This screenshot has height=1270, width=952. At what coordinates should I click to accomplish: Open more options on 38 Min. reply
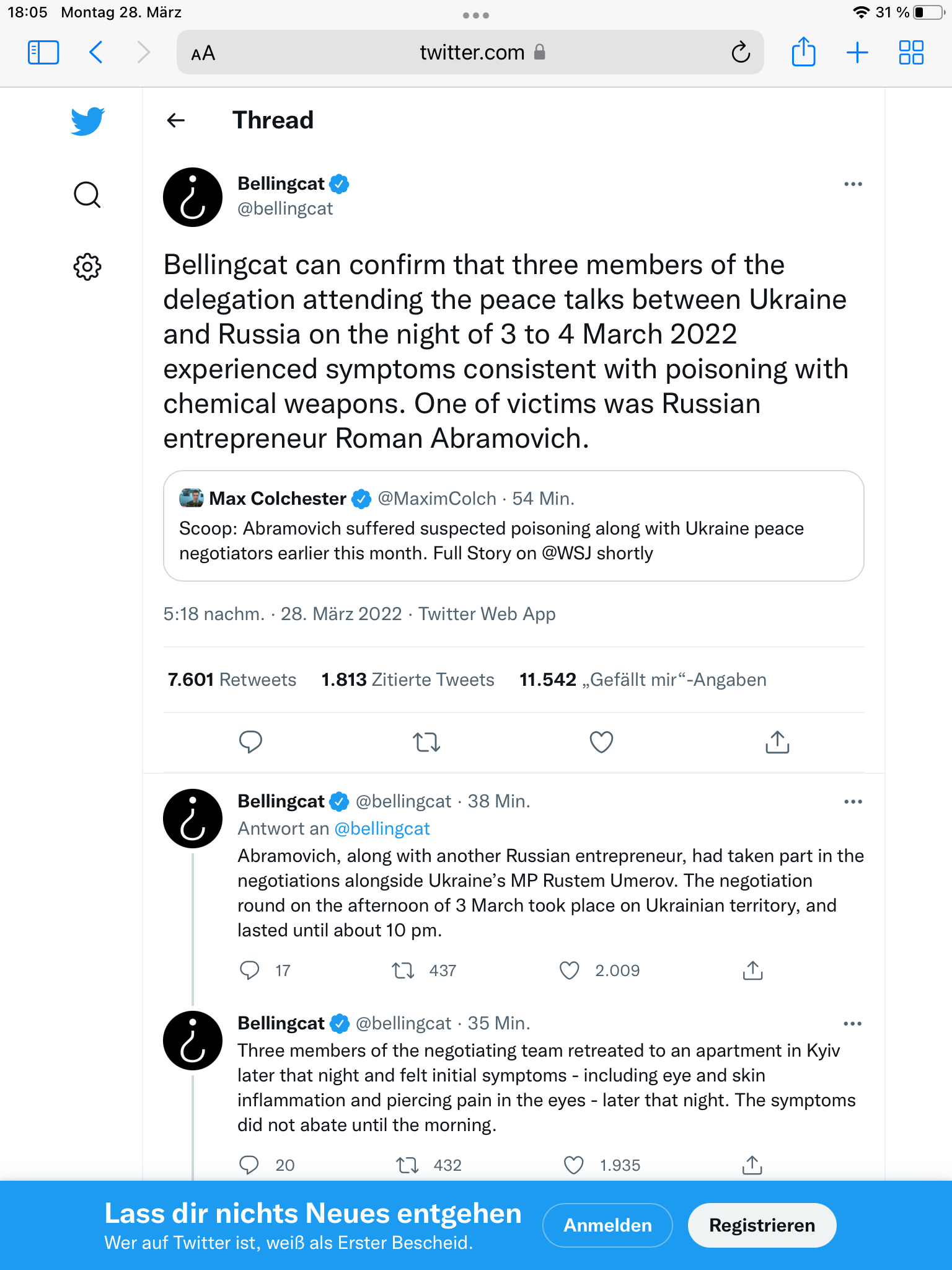pyautogui.click(x=853, y=802)
